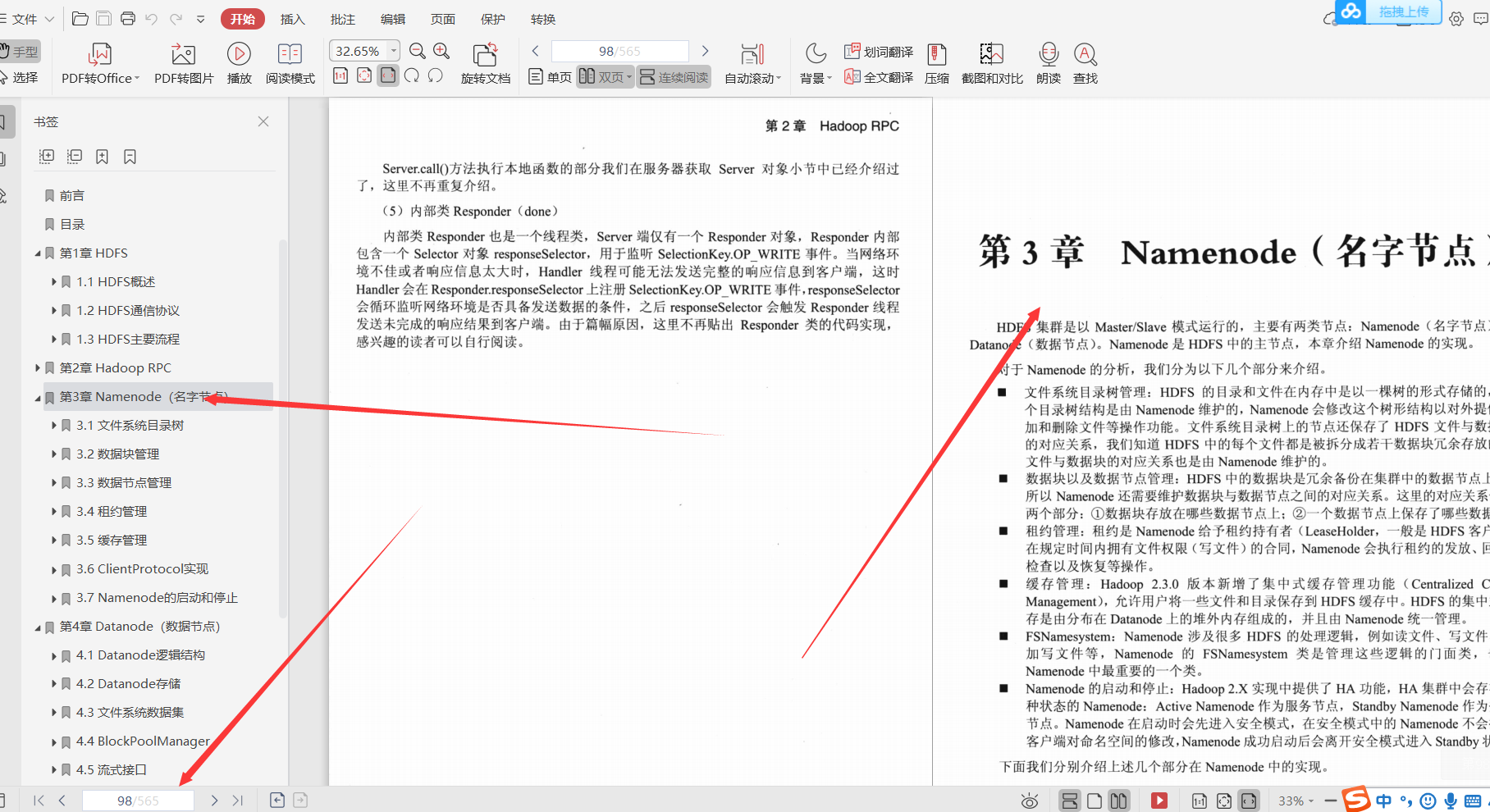Image resolution: width=1490 pixels, height=812 pixels.
Task: Expand the 第2章 Hadoop RPC bookmark
Action: pyautogui.click(x=38, y=368)
